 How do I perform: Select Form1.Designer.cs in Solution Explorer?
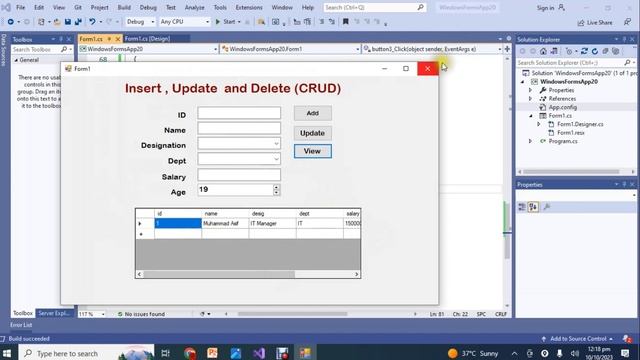580,124
